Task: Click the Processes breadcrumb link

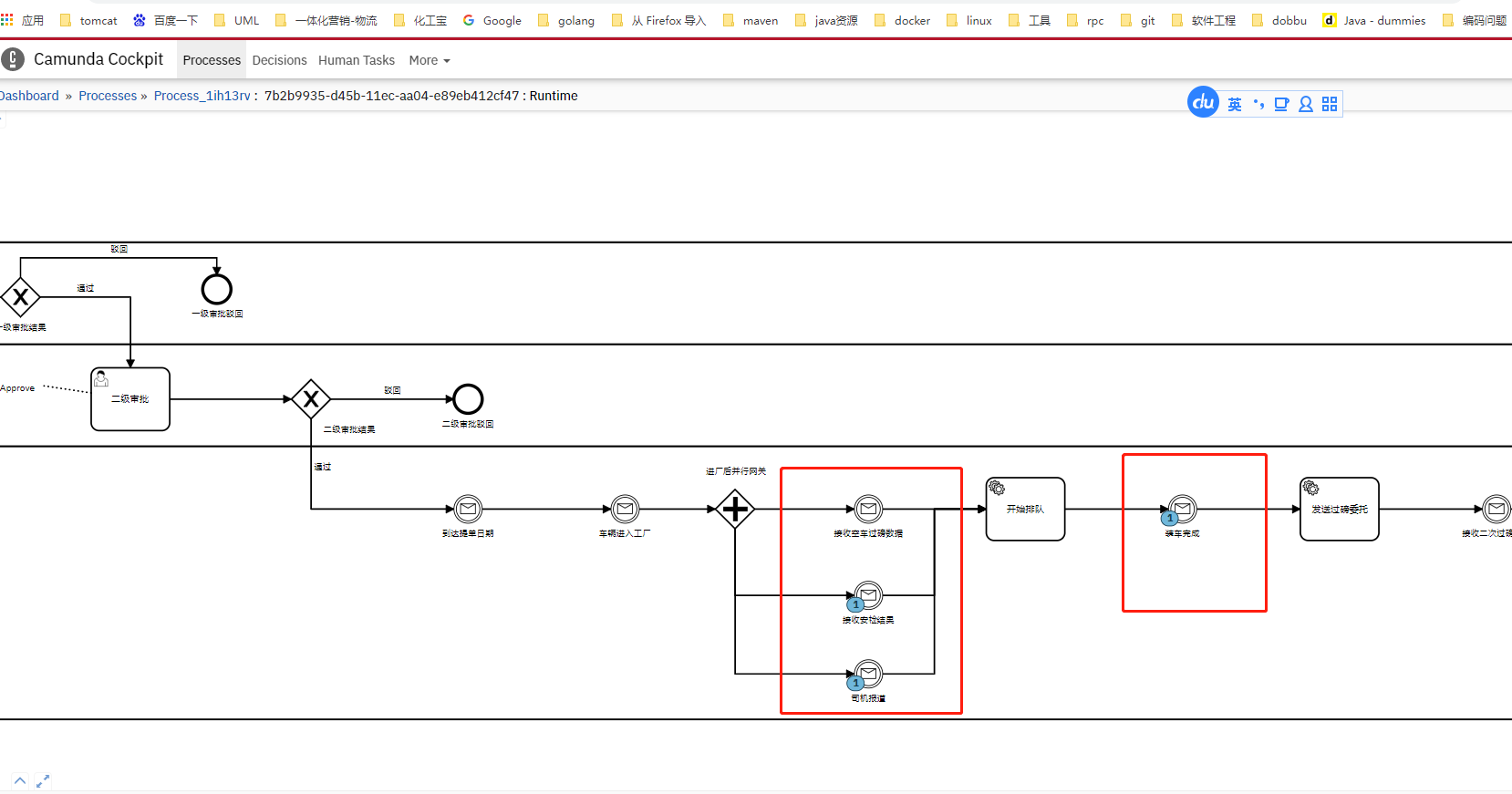Action: [x=108, y=96]
